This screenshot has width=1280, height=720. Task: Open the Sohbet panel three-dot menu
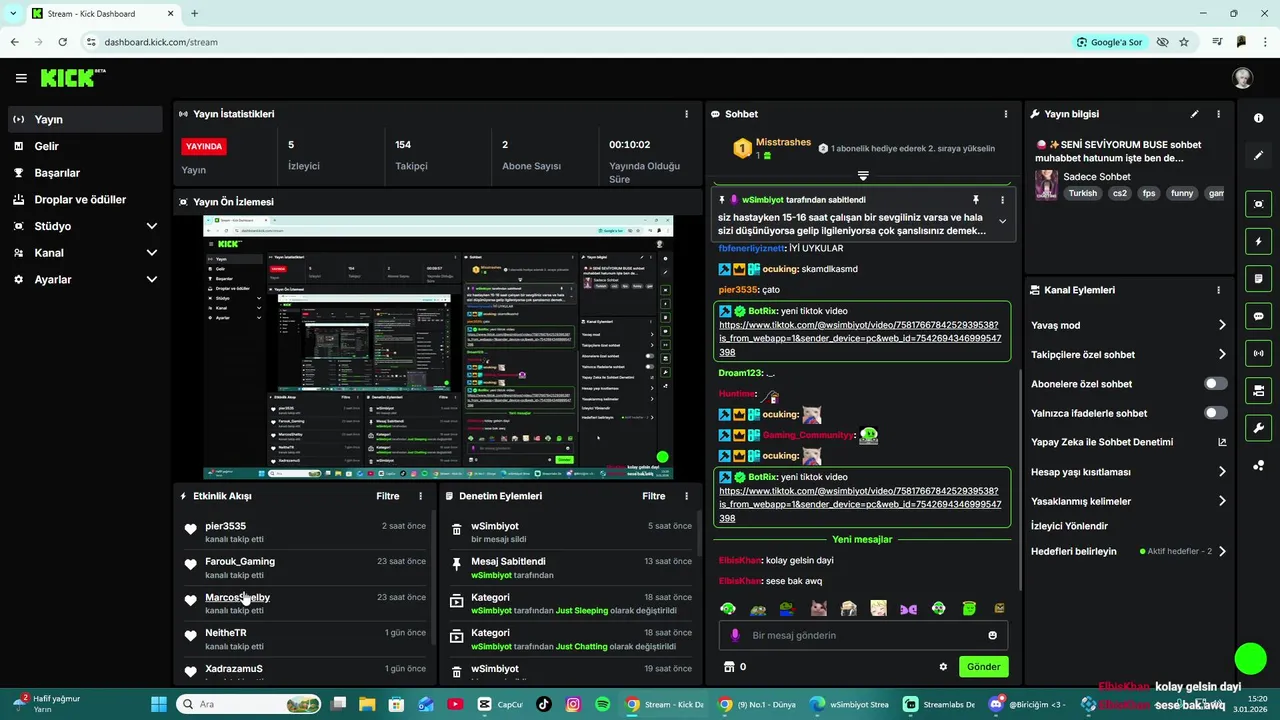coord(1006,114)
